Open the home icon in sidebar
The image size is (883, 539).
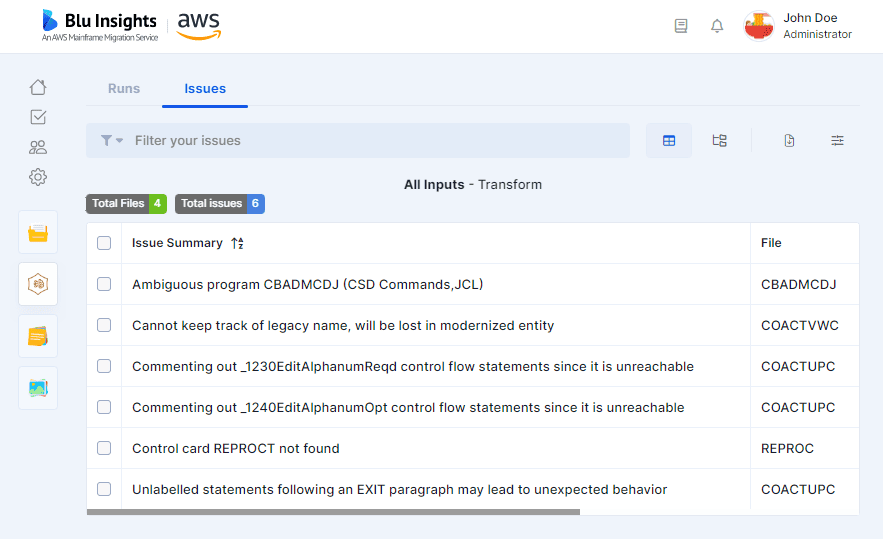tap(38, 87)
